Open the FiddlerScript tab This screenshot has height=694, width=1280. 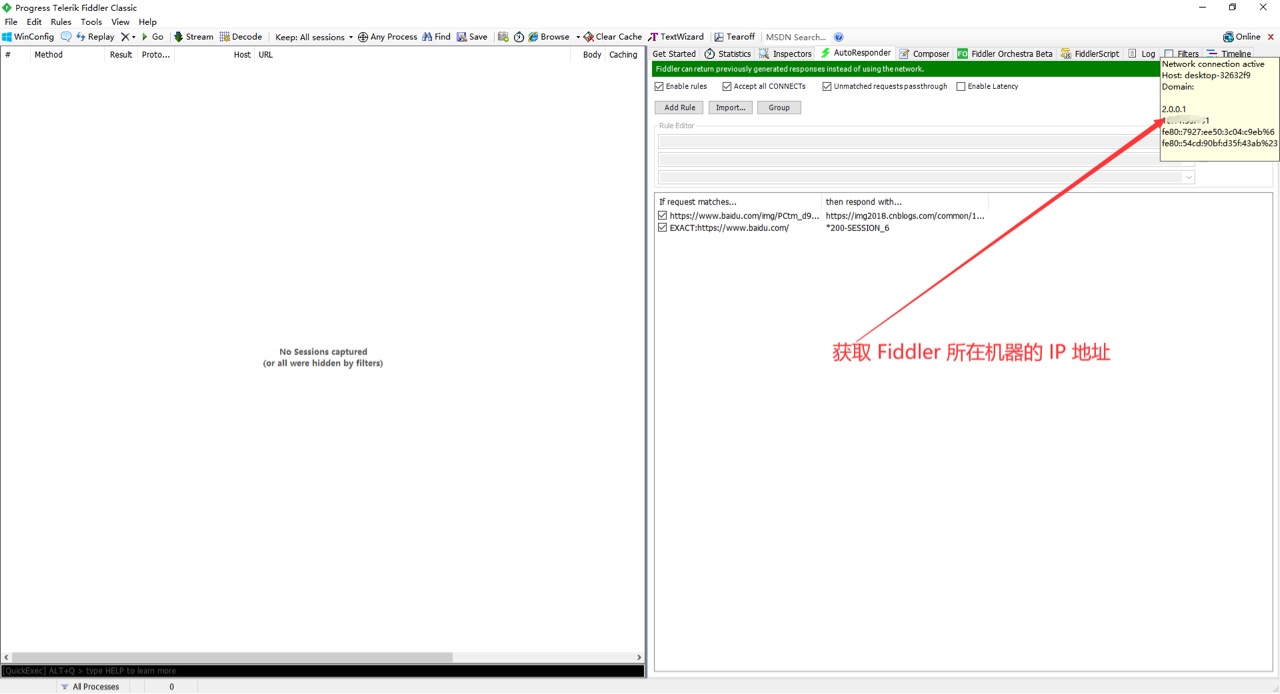point(1090,54)
